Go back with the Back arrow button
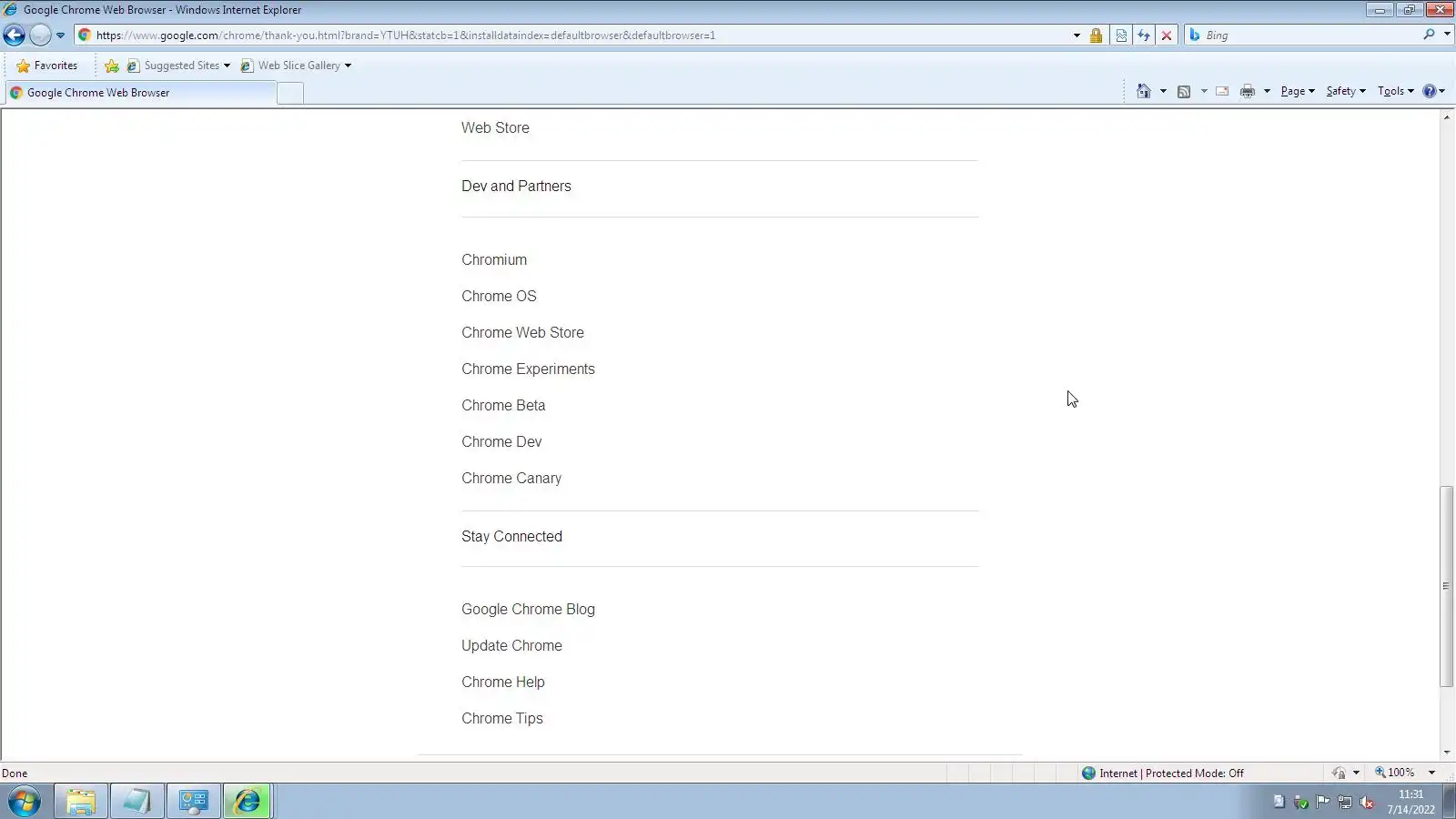Viewport: 1456px width, 819px height. click(x=15, y=35)
